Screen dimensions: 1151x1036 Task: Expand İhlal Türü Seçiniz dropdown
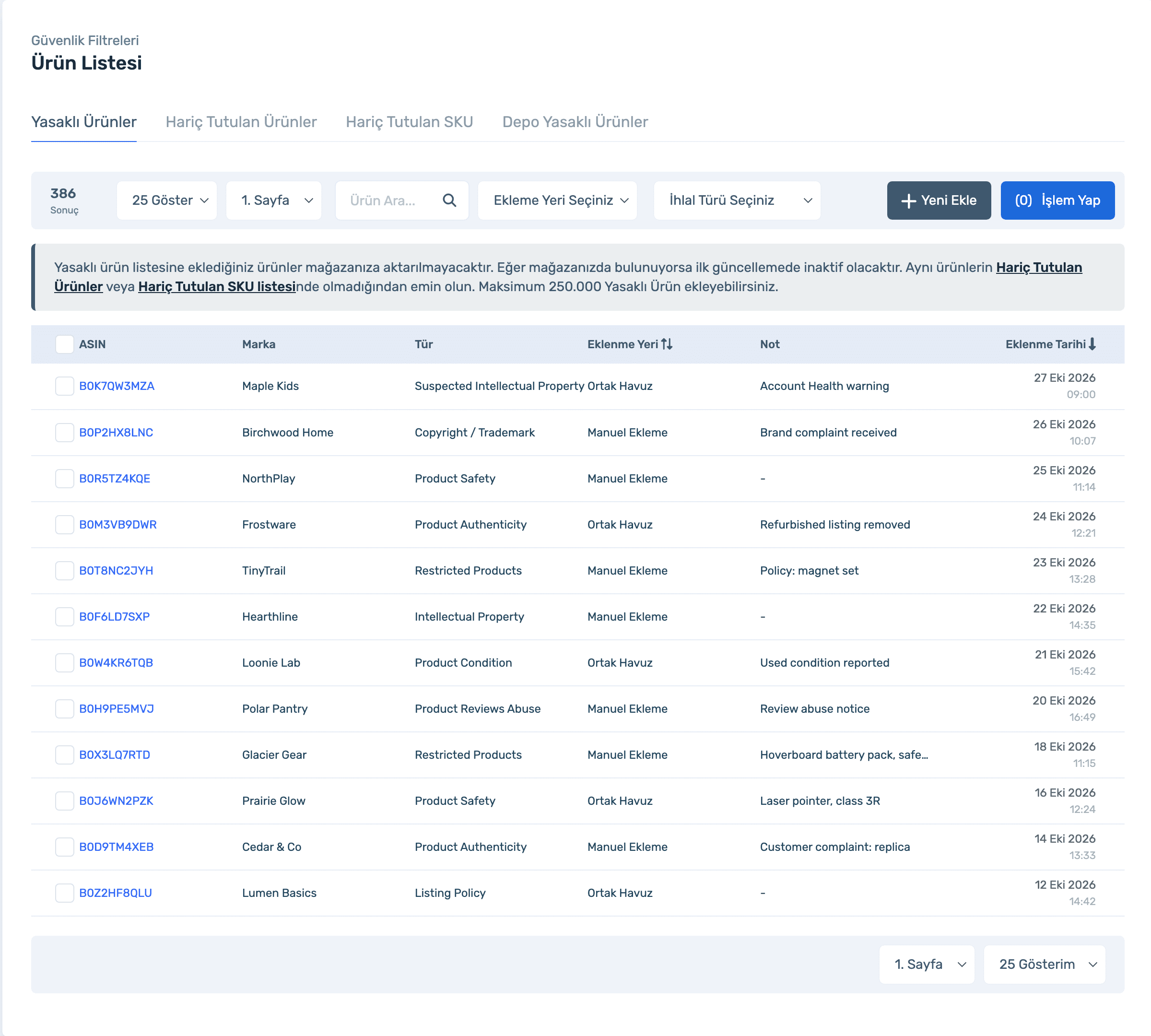[x=737, y=200]
